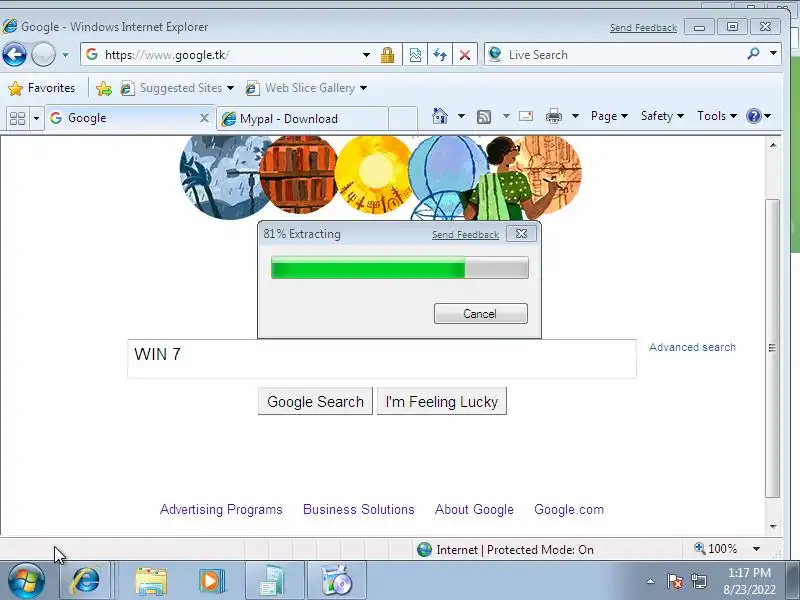Open the Windows Start orb

[26, 581]
